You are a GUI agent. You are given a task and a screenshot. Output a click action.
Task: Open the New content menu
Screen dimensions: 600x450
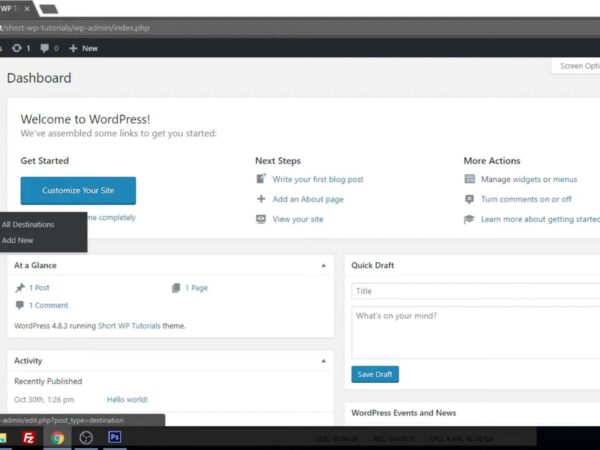[83, 48]
